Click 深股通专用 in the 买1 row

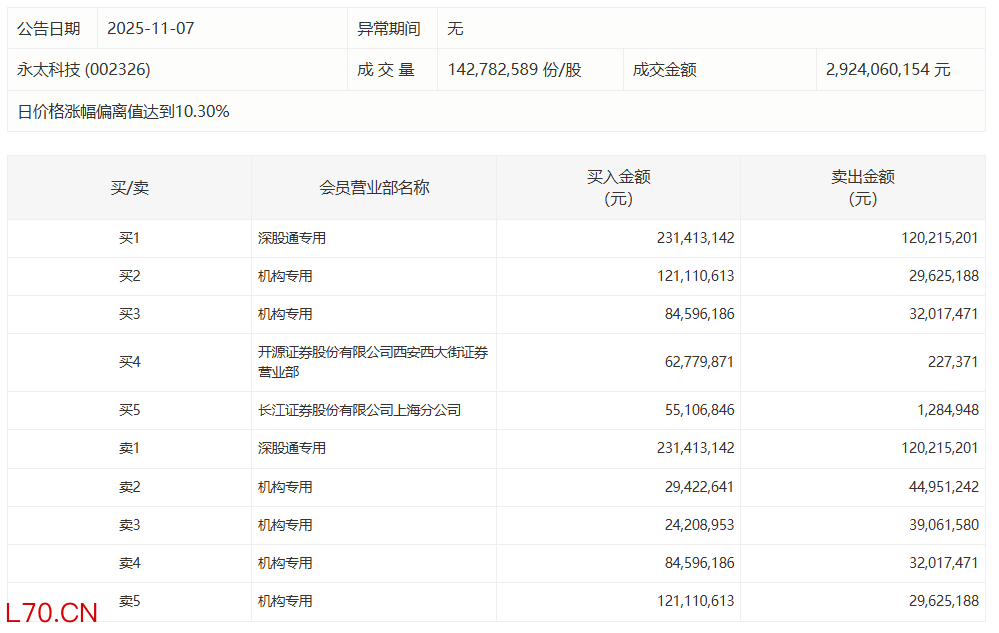pyautogui.click(x=292, y=238)
